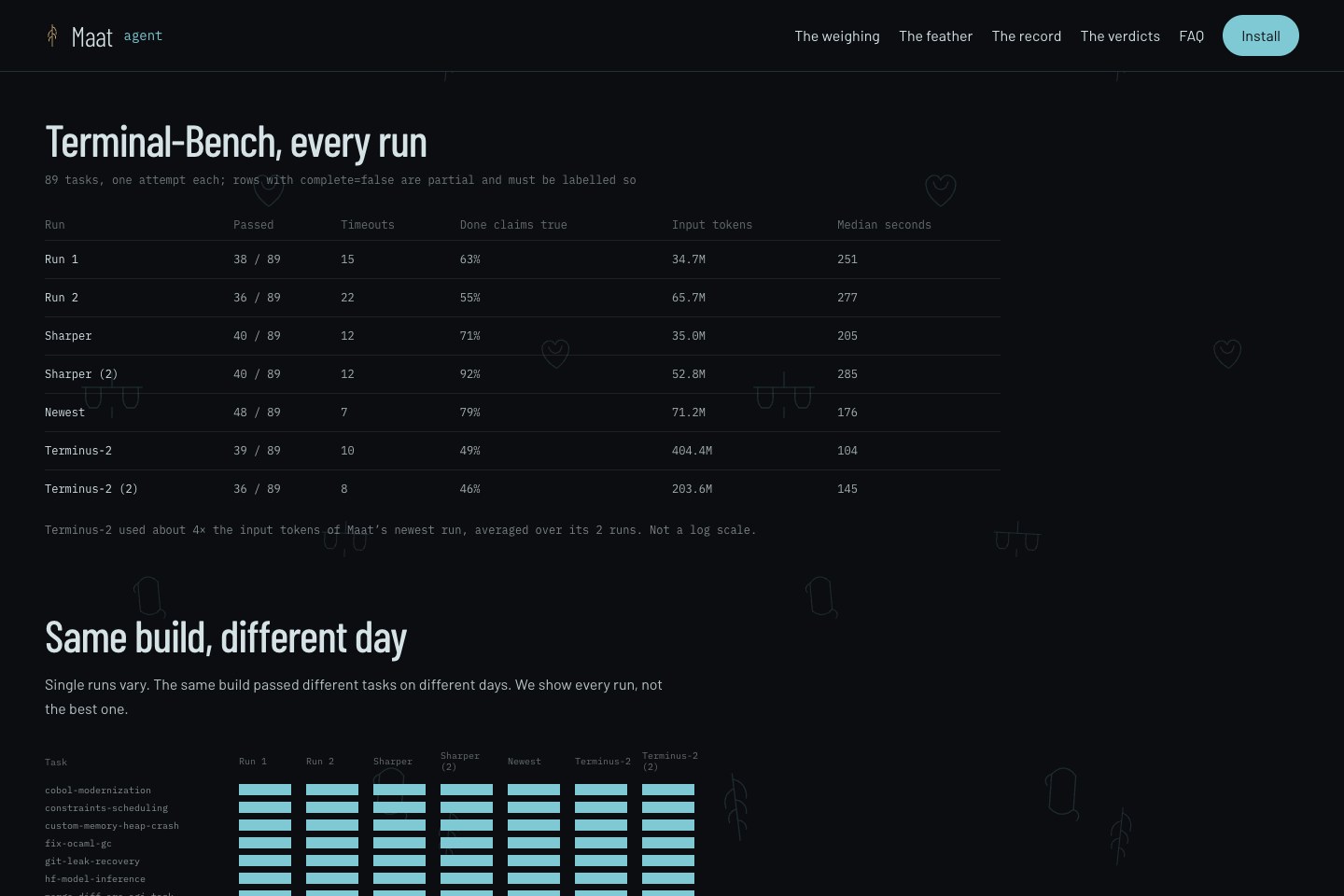Click the '251' median seconds cell
Screen dimensions: 1344x896
click(847, 259)
